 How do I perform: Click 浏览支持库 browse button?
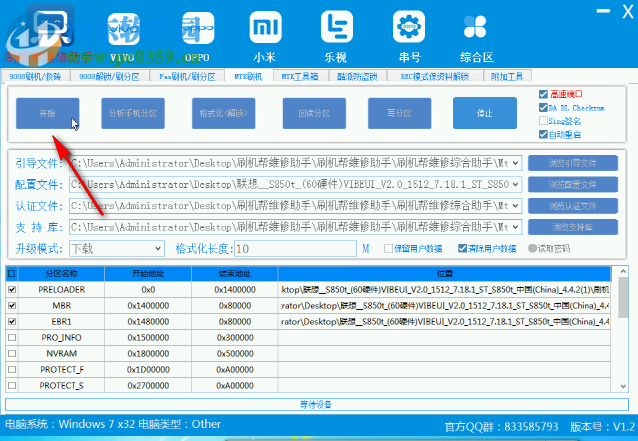click(x=573, y=227)
